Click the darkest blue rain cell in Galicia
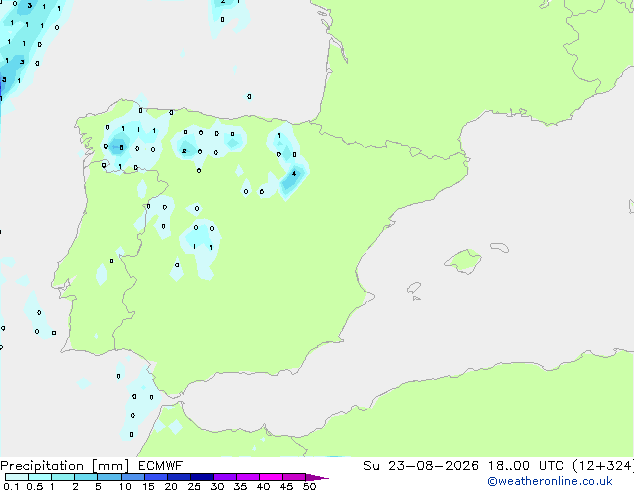Image resolution: width=634 pixels, height=490 pixels. coord(118,147)
